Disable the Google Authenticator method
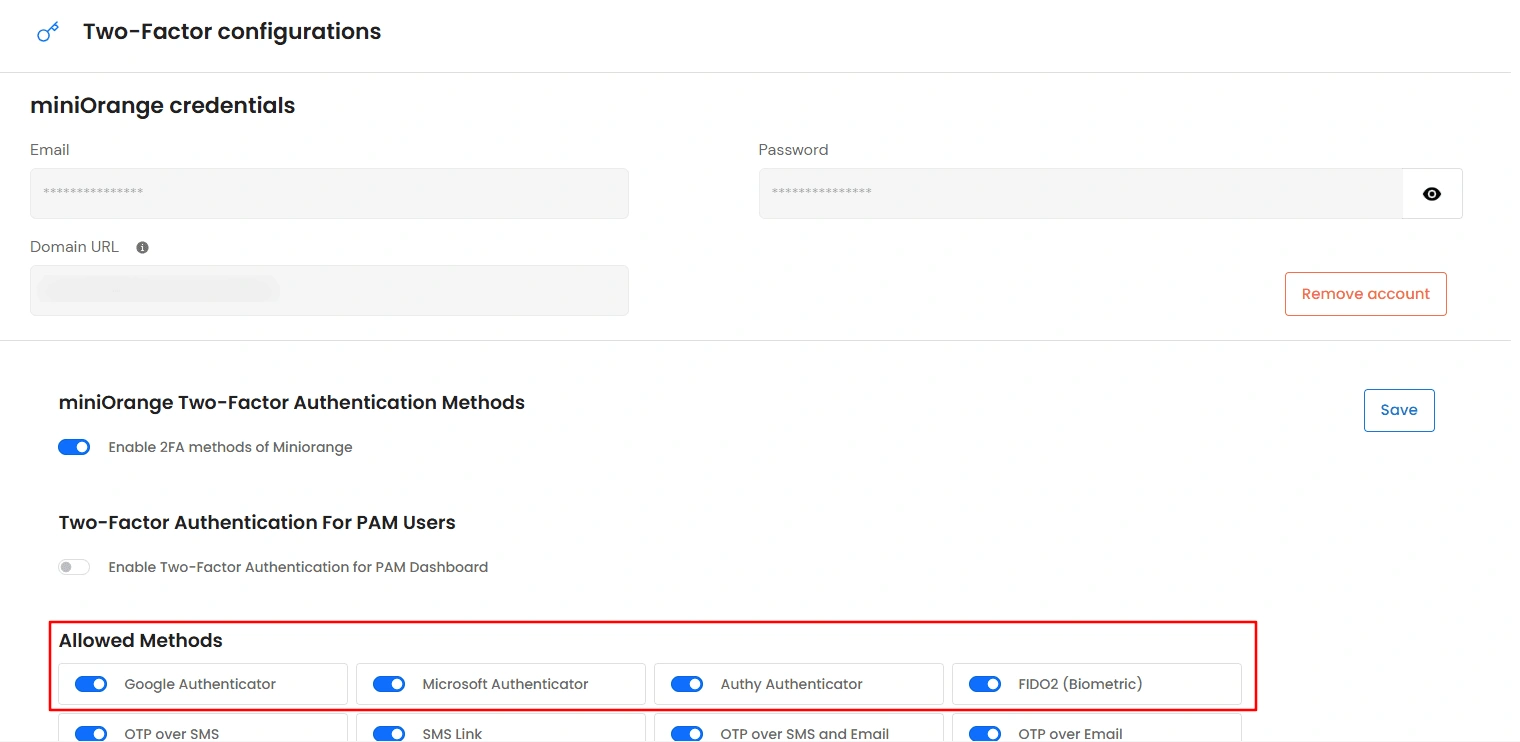 pyautogui.click(x=91, y=684)
